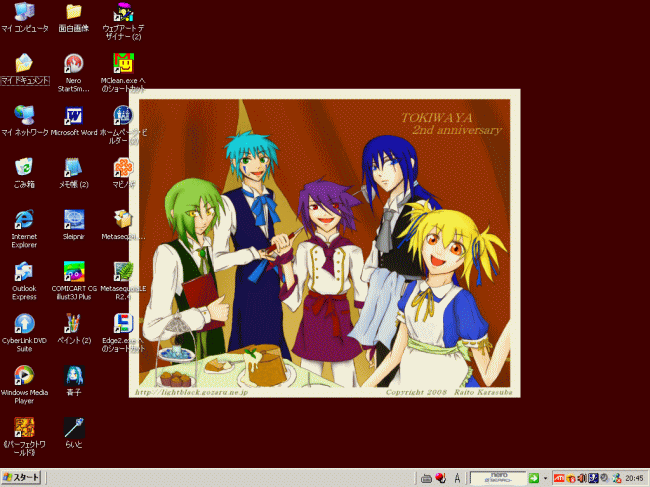Open the 面白画像 folder
Screen dimensions: 650x487
74,17
